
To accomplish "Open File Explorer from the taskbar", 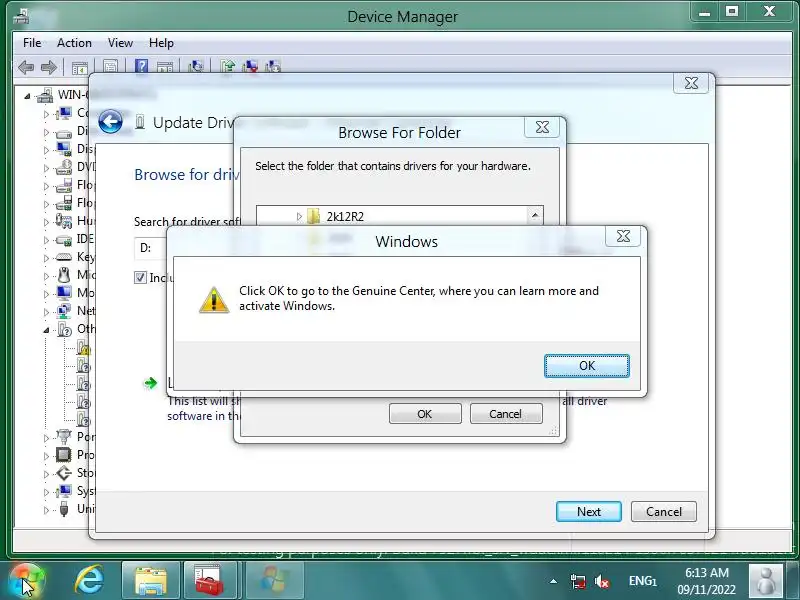I will pyautogui.click(x=151, y=581).
